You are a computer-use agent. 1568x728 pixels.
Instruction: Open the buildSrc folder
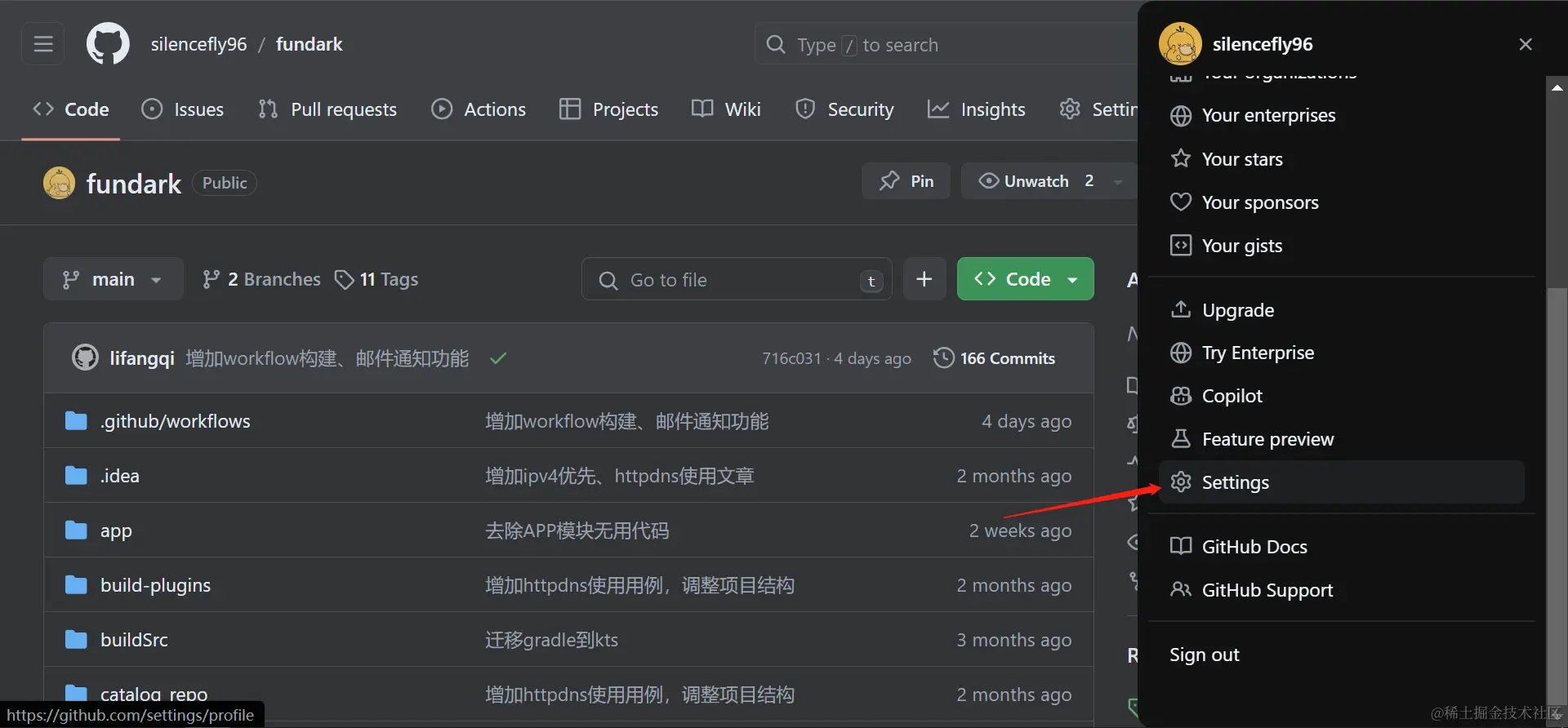pos(134,640)
